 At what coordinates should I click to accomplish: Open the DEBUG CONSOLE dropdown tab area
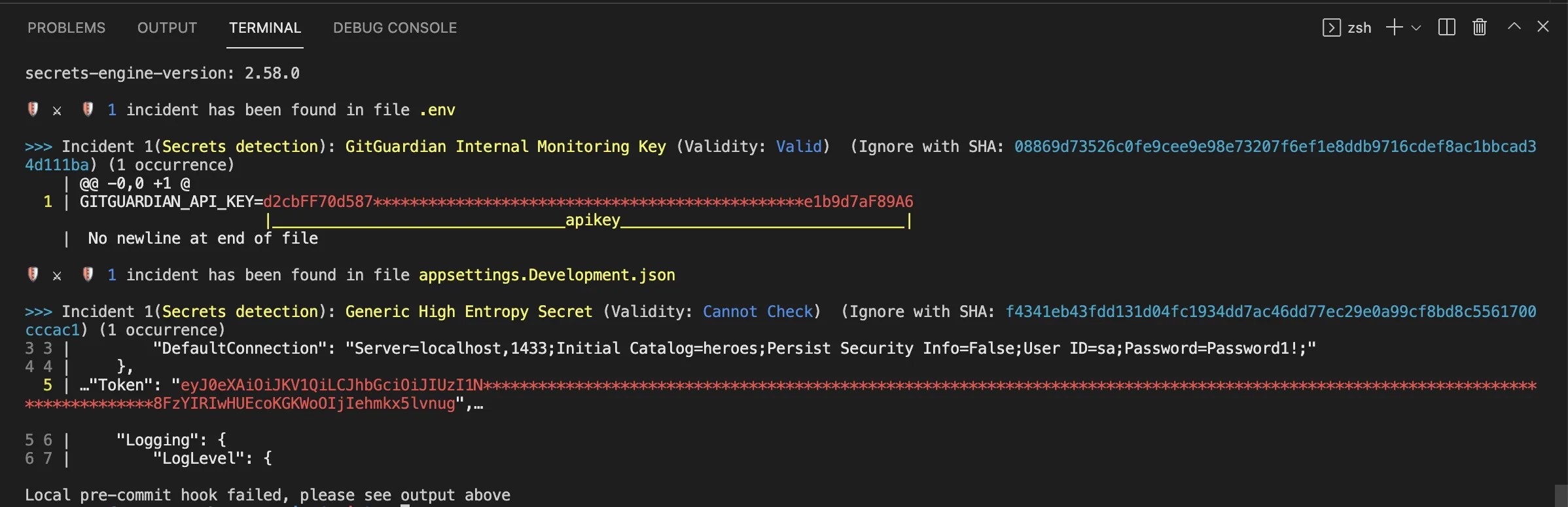395,27
